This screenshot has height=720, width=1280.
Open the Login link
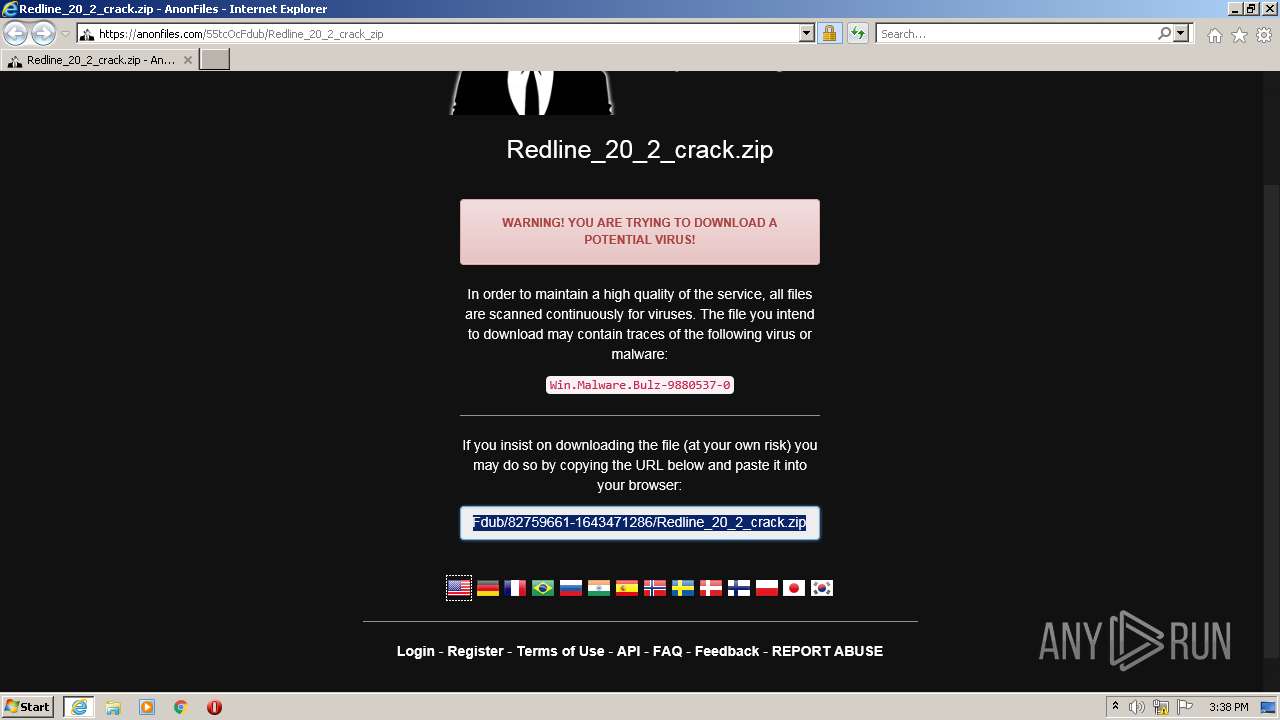tap(415, 651)
